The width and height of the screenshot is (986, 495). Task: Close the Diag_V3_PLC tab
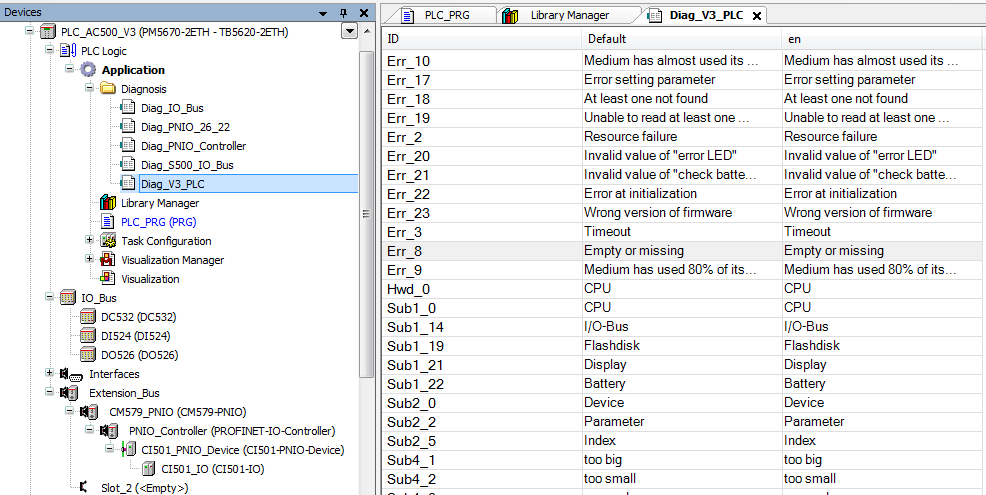pyautogui.click(x=757, y=16)
